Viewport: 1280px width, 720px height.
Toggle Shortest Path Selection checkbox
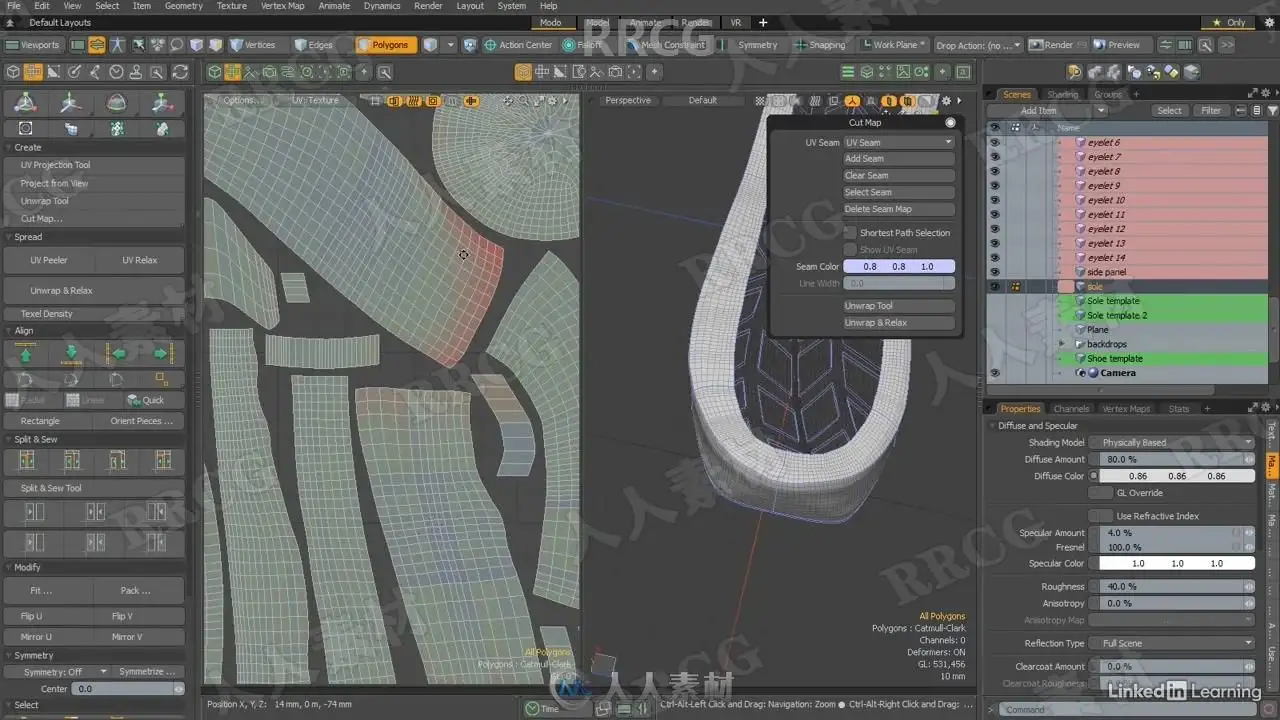(850, 233)
